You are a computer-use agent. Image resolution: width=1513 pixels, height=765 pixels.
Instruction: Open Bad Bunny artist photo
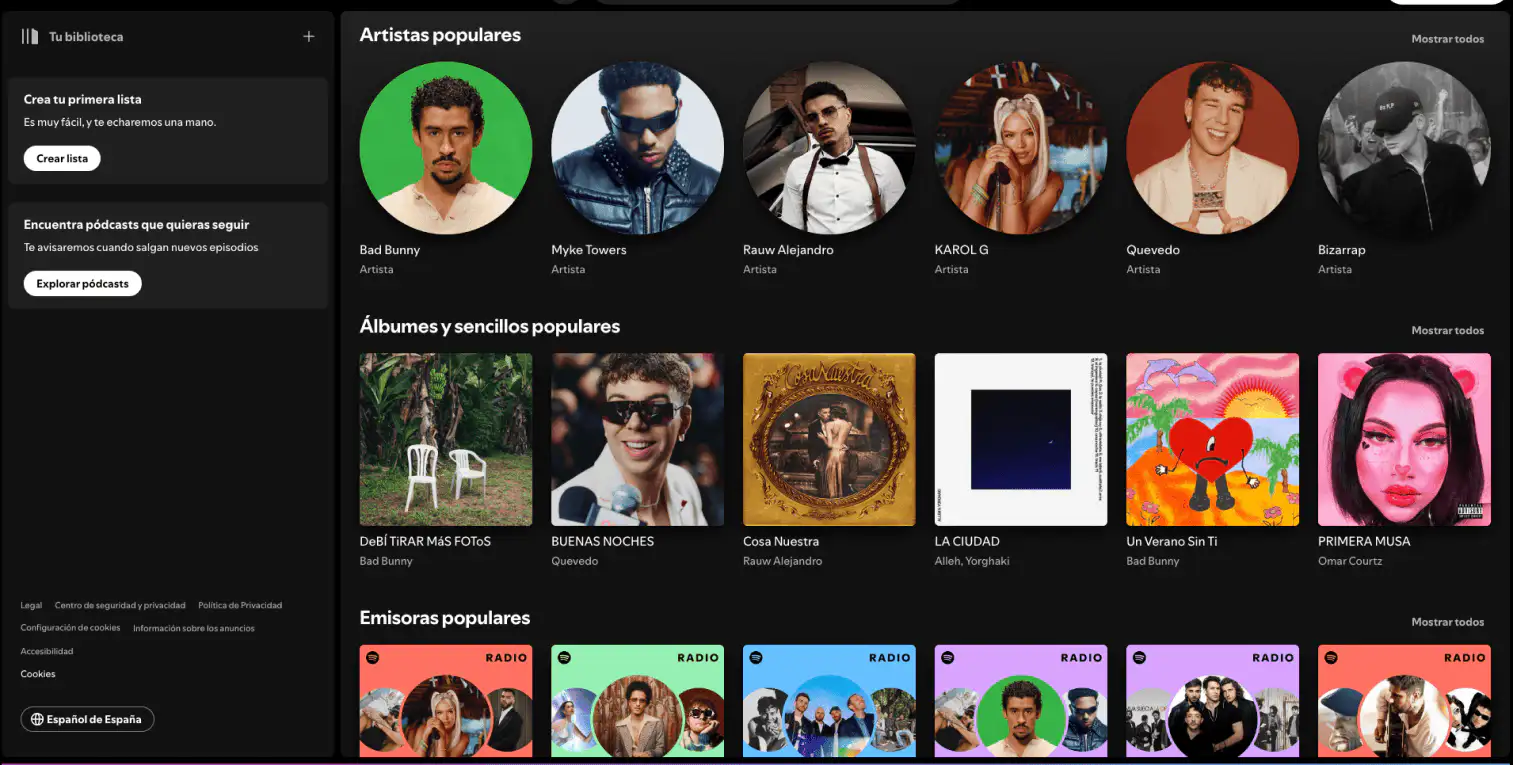(446, 148)
